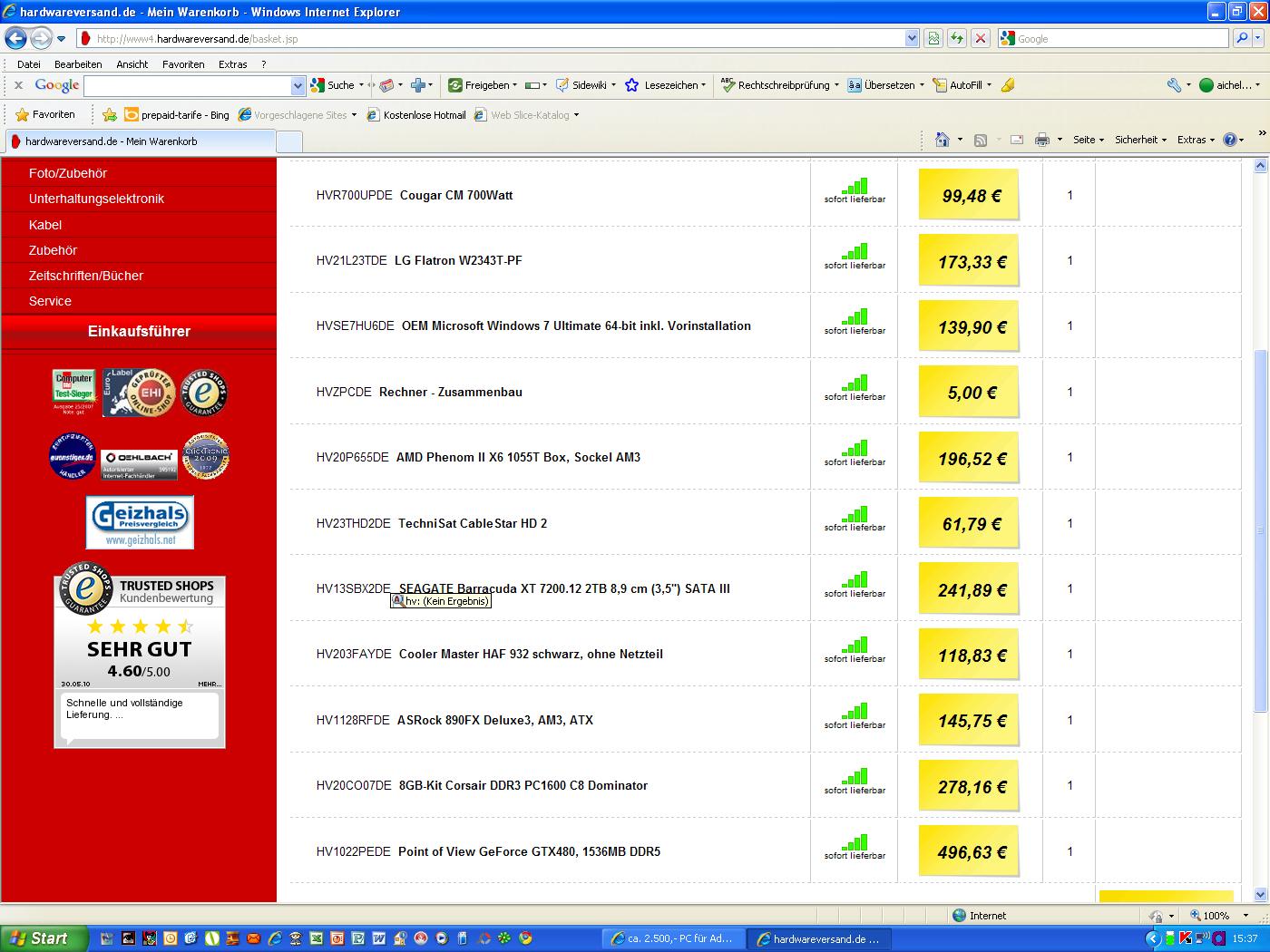Start search using the magnifier icon
This screenshot has height=952, width=1270.
click(1242, 38)
